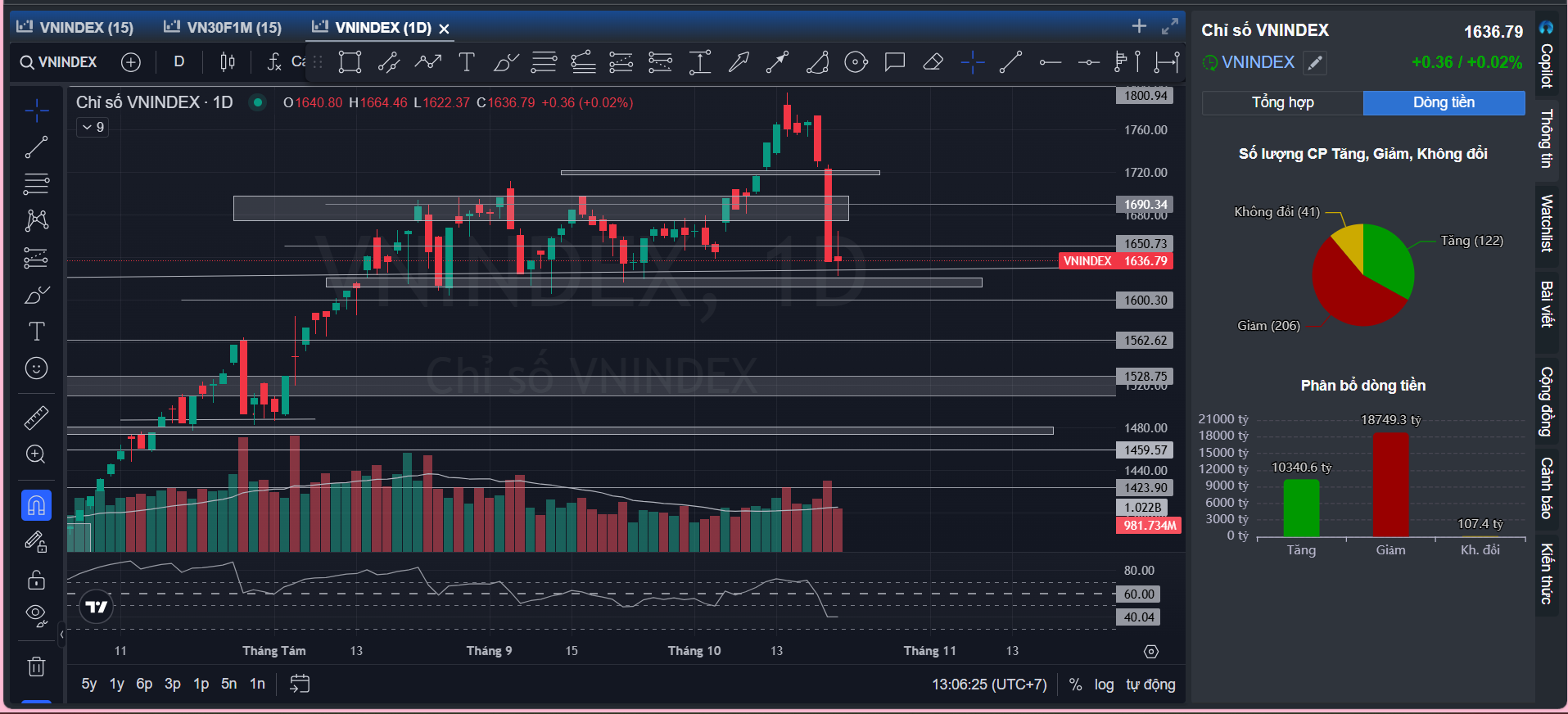The width and height of the screenshot is (1568, 714).
Task: Set chart range to 5y
Action: tap(89, 684)
